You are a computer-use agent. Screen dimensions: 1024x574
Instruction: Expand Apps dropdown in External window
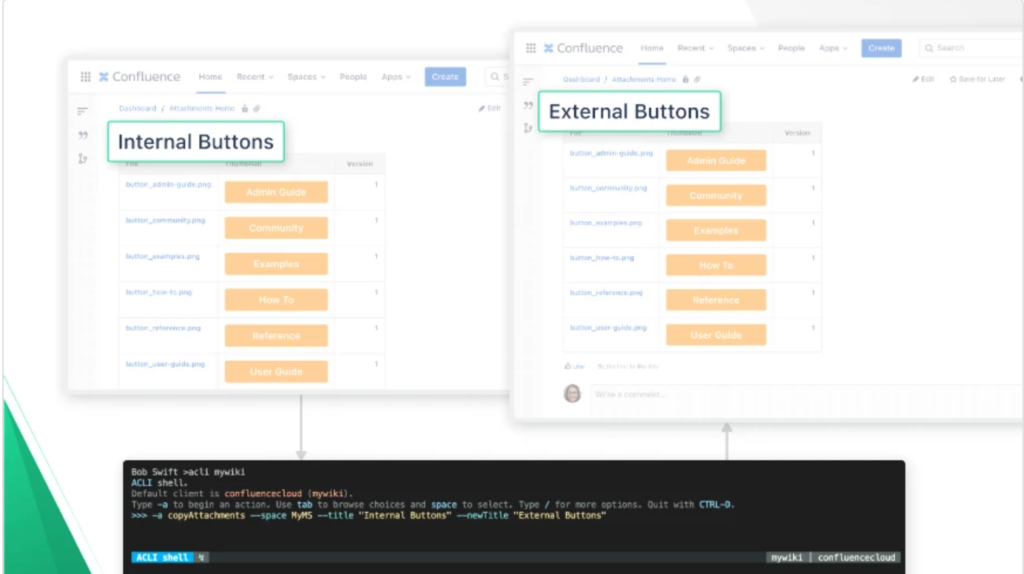coord(833,48)
